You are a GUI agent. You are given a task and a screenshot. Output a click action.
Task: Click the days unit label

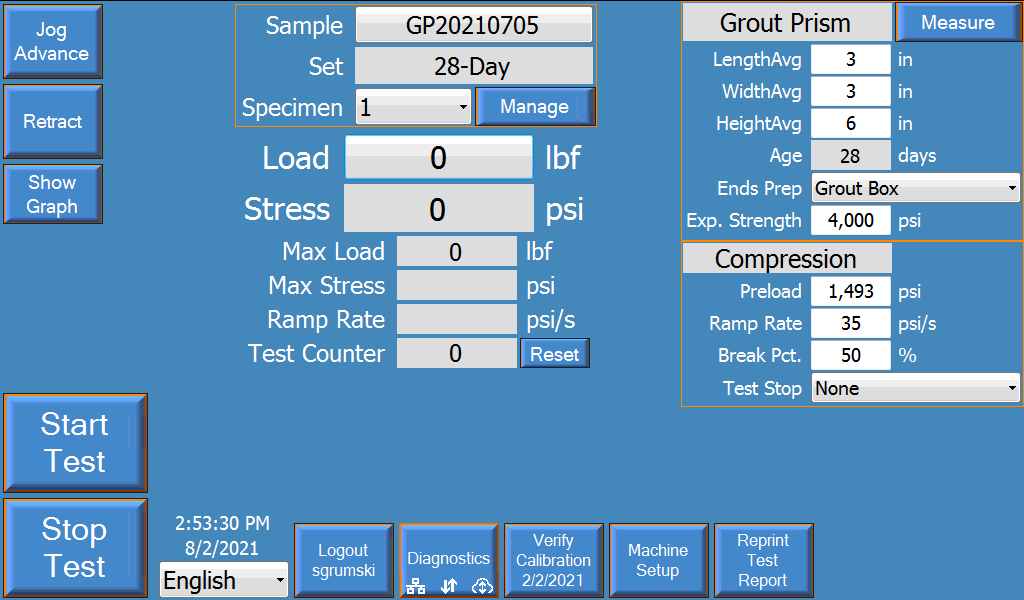pyautogui.click(x=917, y=156)
